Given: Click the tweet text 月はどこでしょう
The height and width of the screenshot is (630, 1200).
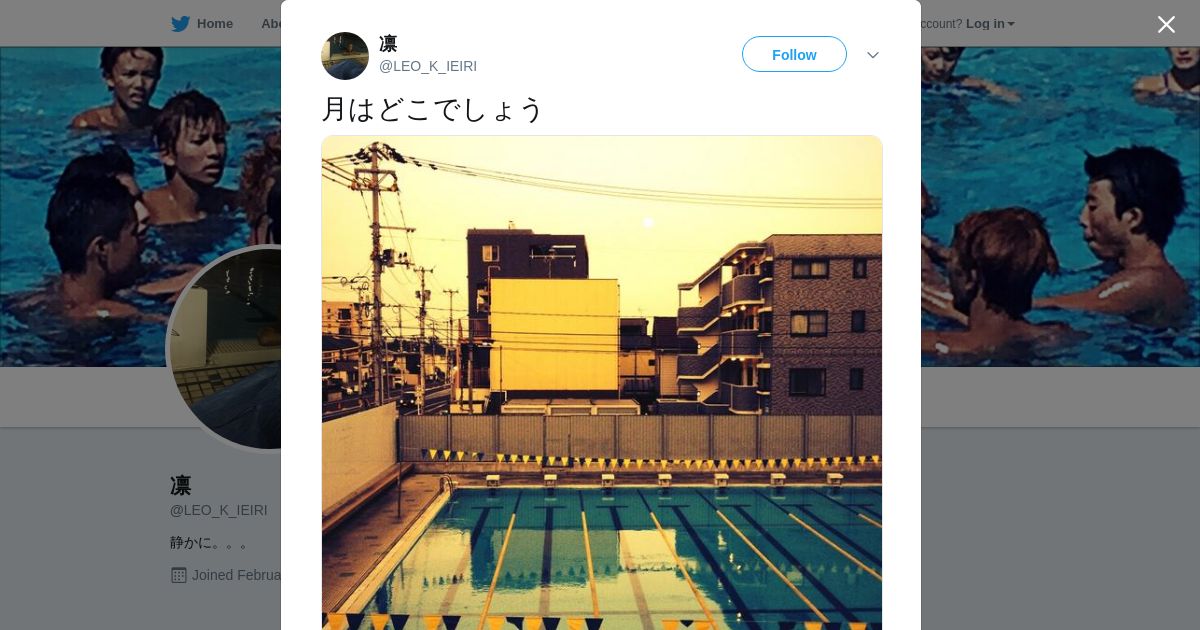Looking at the screenshot, I should pos(432,109).
